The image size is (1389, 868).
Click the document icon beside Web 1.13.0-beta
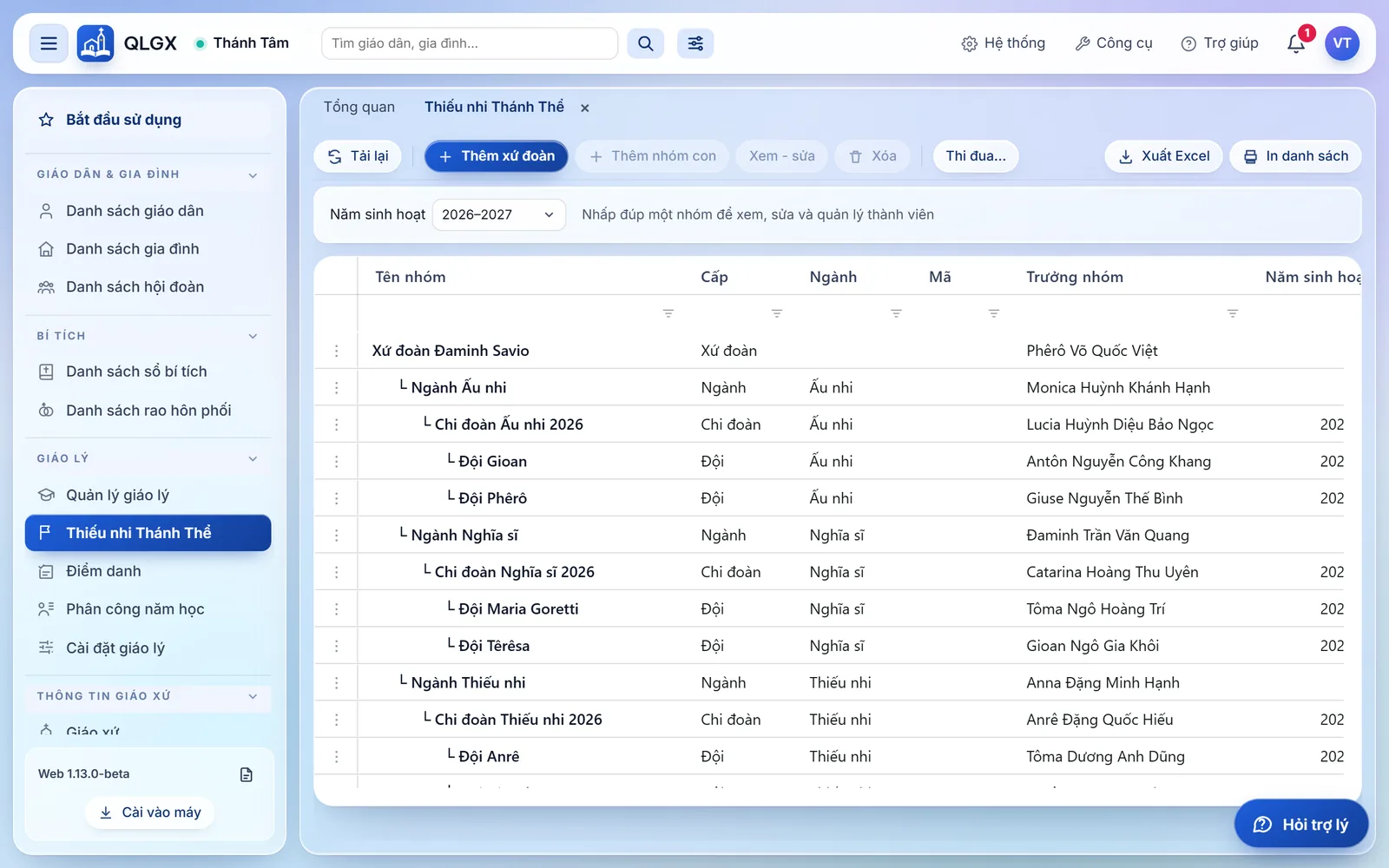247,774
